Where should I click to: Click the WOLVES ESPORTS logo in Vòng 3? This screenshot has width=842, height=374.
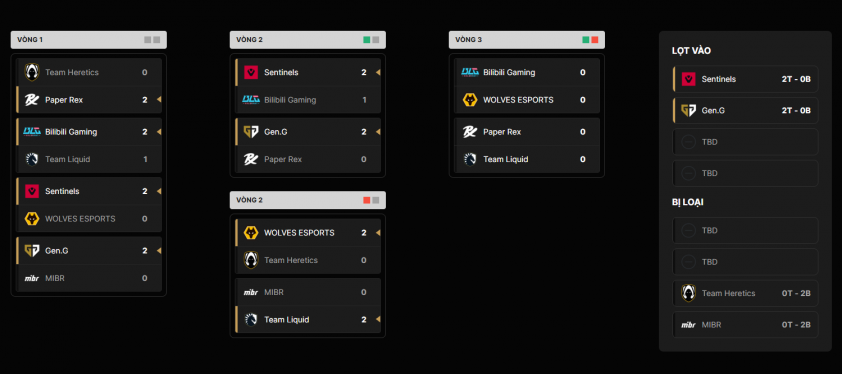tap(470, 100)
